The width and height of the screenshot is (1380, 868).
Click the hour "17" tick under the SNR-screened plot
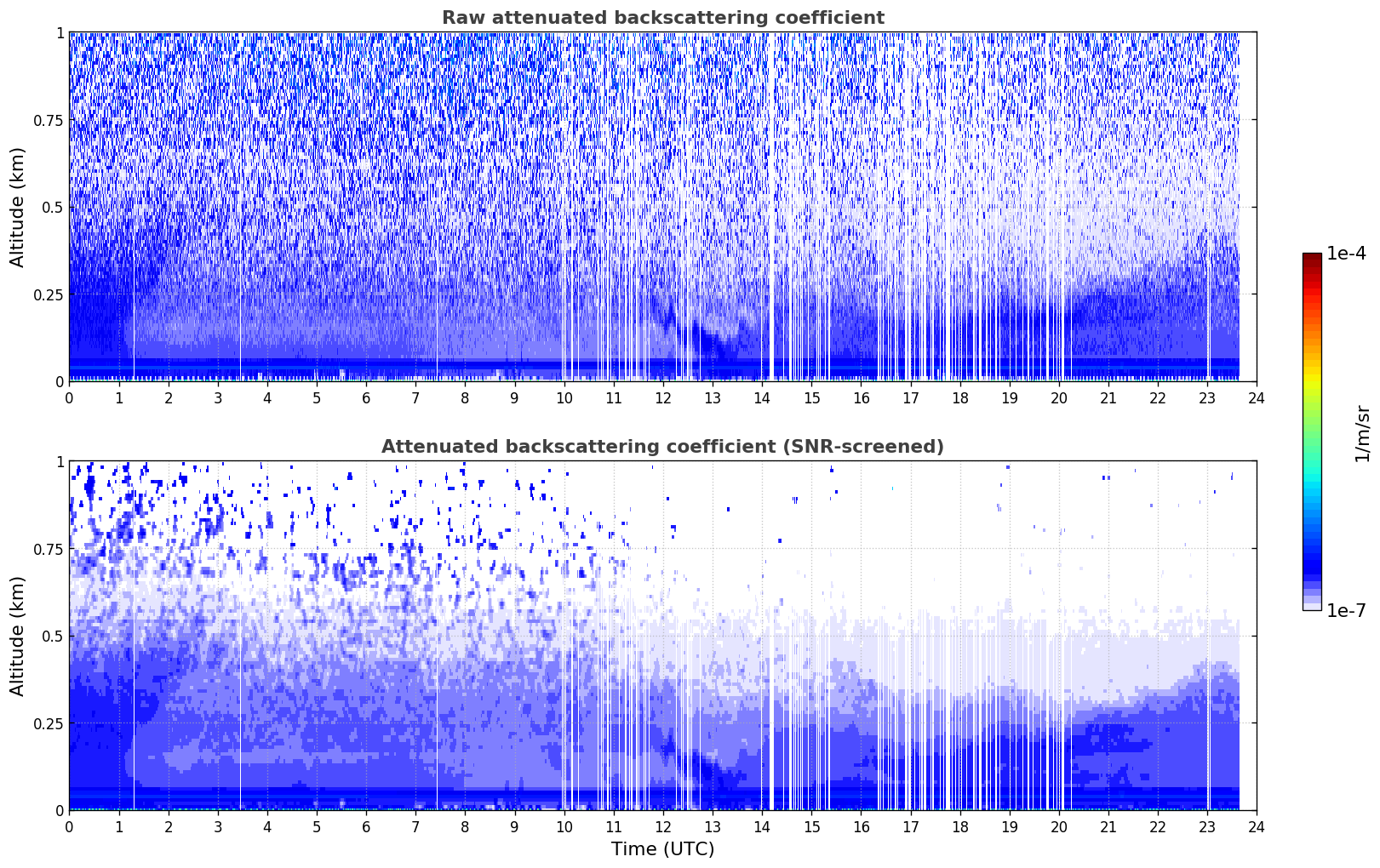click(x=910, y=826)
